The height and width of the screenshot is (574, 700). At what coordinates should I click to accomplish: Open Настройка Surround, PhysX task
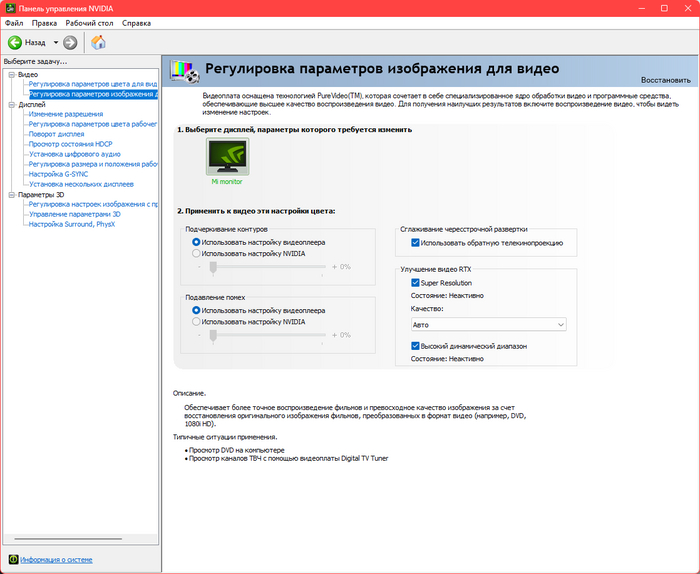(x=72, y=224)
